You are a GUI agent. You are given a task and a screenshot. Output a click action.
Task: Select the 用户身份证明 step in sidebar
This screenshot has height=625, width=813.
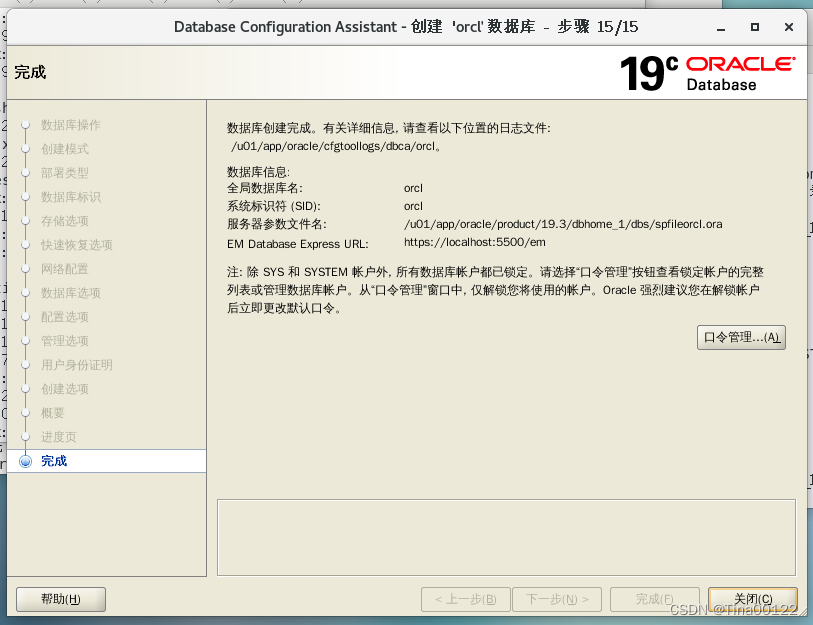point(77,365)
